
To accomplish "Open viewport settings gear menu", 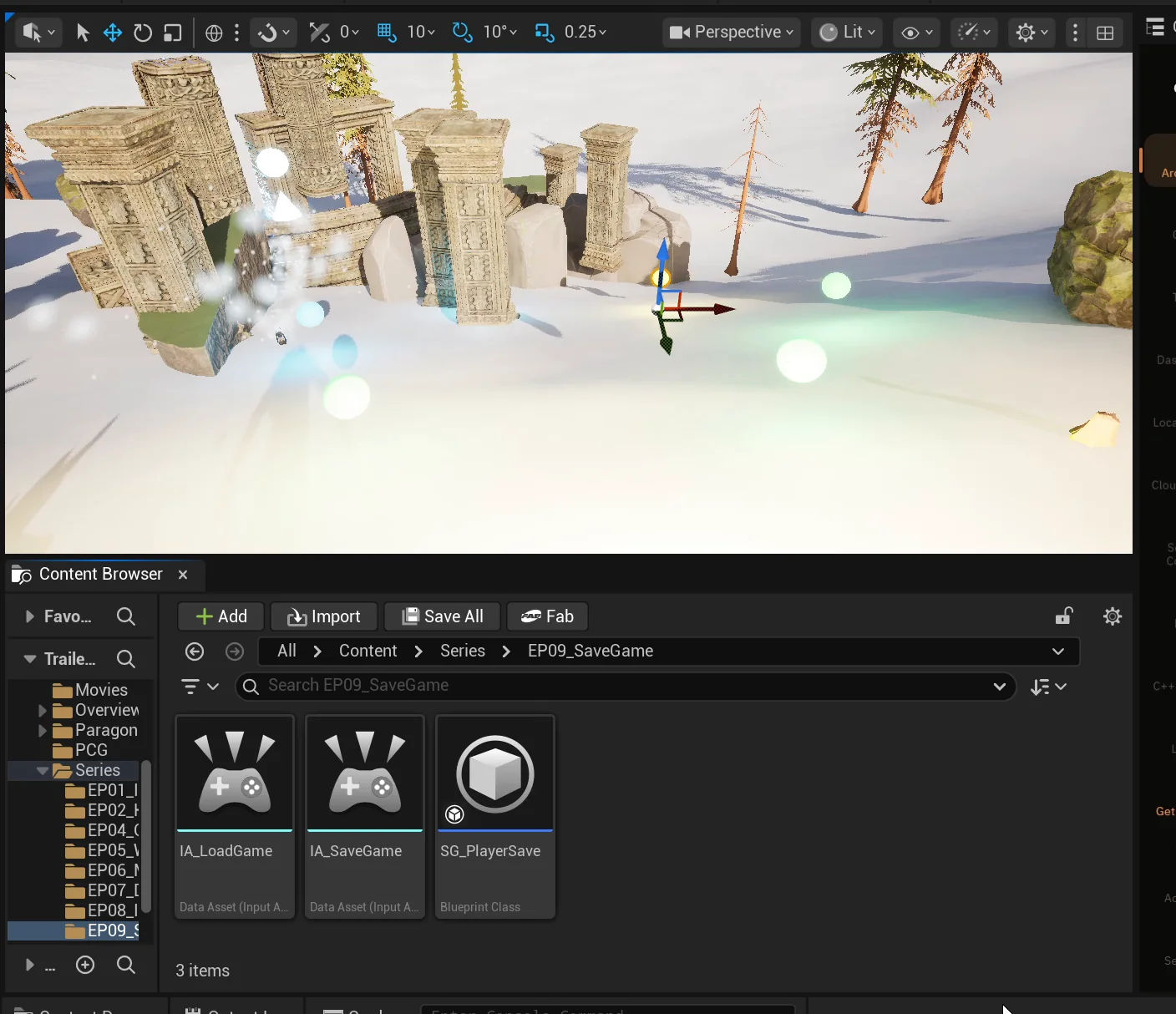I will pos(1032,33).
